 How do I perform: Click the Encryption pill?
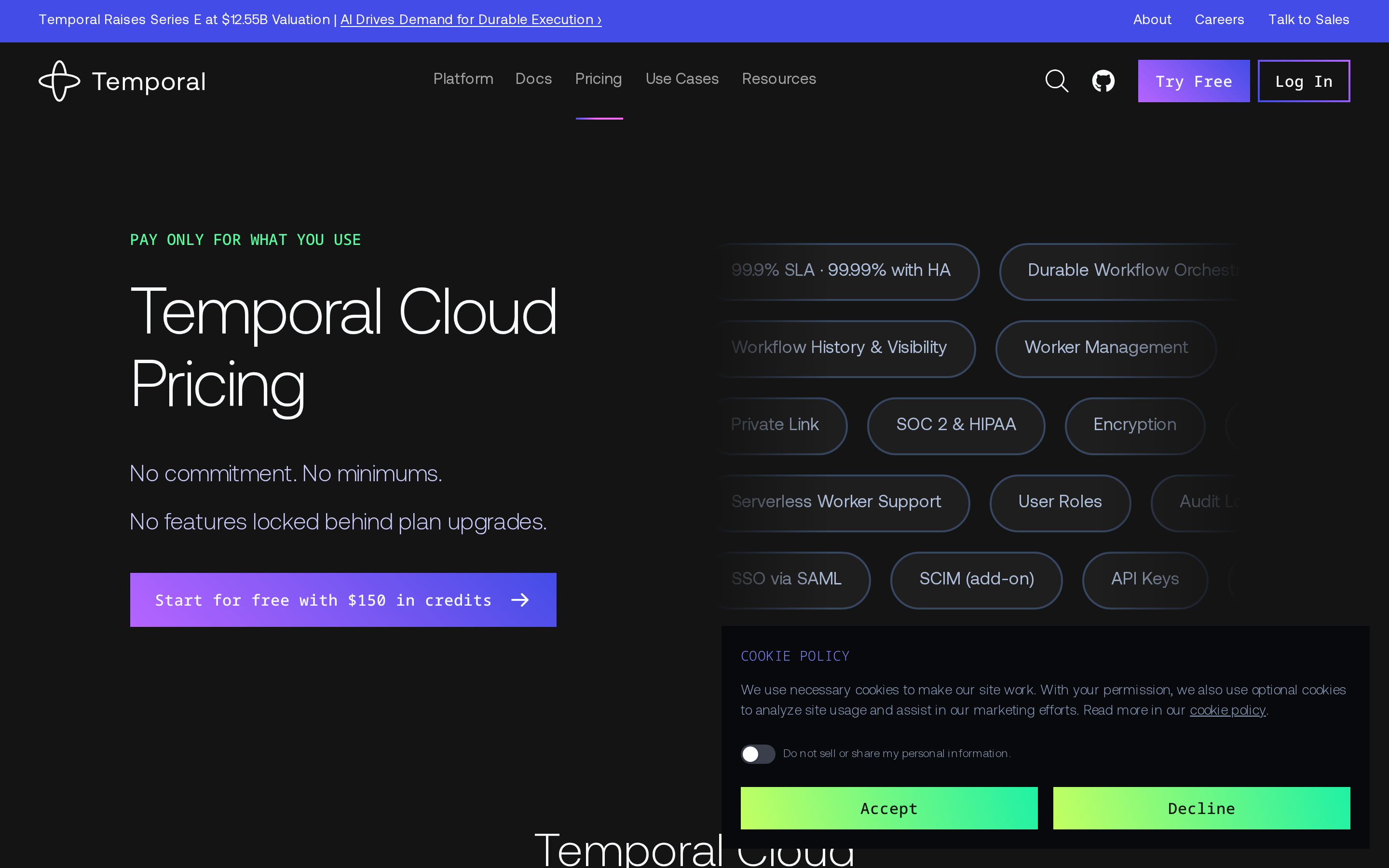(1135, 425)
